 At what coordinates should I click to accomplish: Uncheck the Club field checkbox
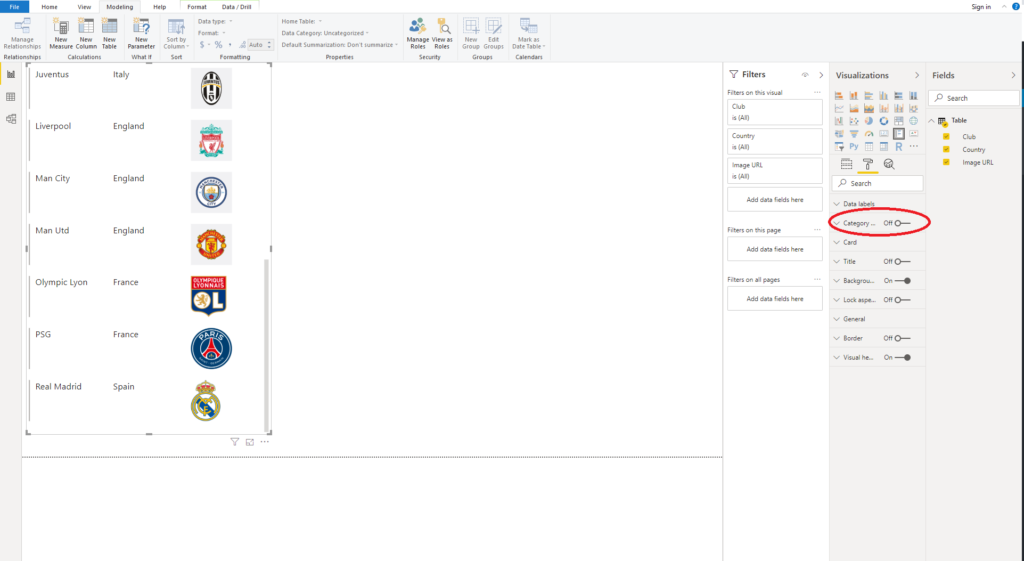pos(946,136)
